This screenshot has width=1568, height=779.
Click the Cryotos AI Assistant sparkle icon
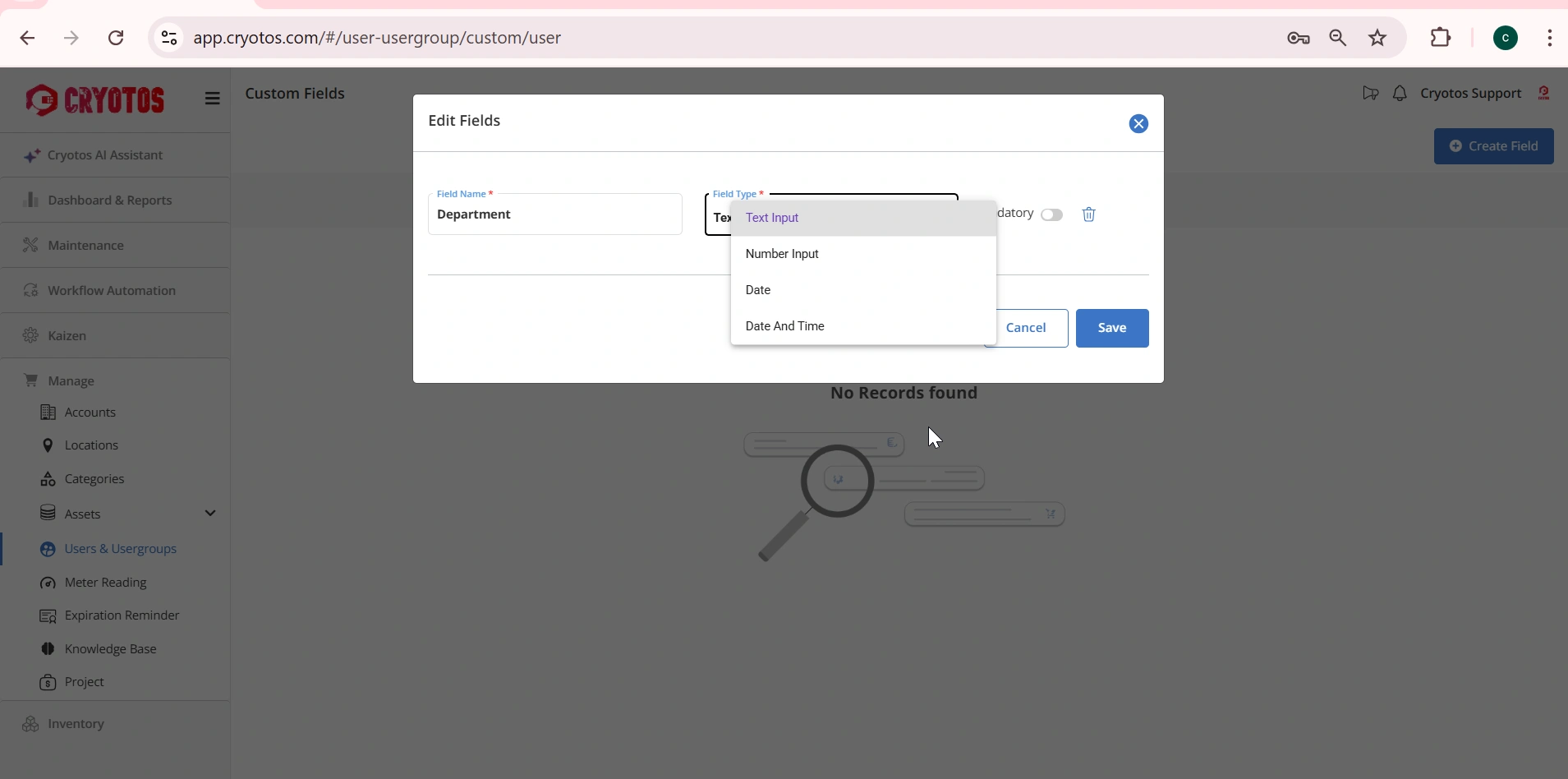[x=32, y=155]
